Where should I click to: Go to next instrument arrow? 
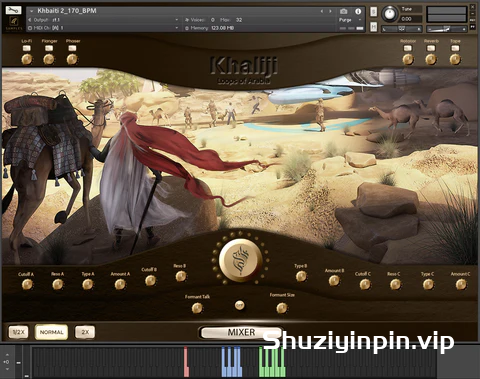330,11
